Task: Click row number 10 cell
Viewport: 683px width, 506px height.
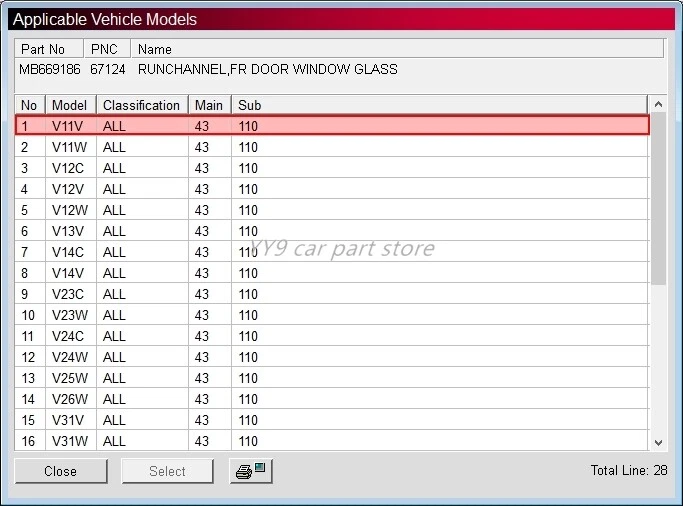Action: [28, 315]
